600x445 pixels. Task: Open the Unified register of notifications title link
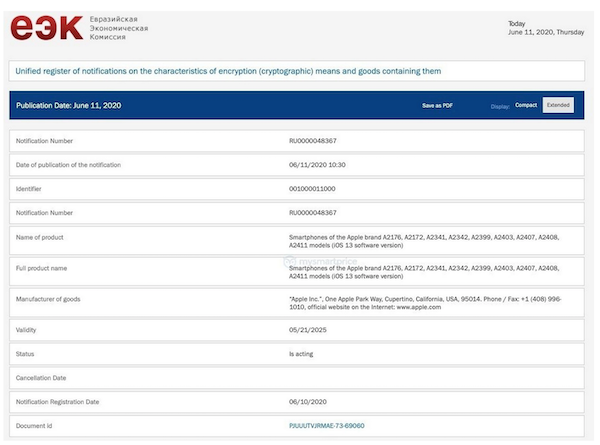pyautogui.click(x=228, y=71)
